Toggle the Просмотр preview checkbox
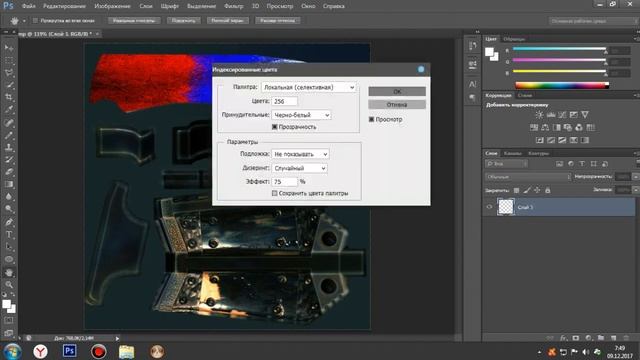The width and height of the screenshot is (640, 360). (371, 119)
